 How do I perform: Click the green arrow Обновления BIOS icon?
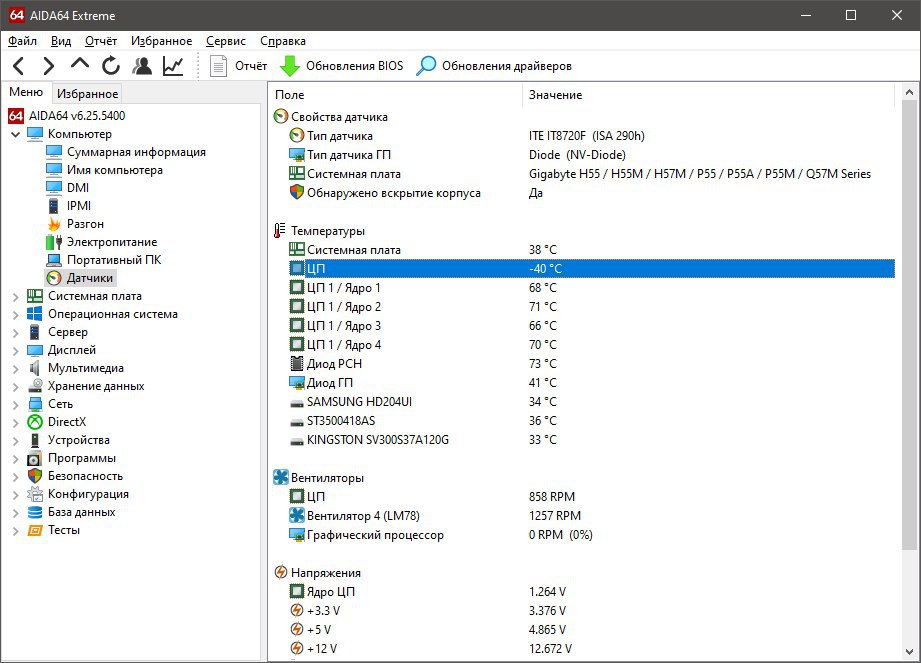(x=290, y=66)
